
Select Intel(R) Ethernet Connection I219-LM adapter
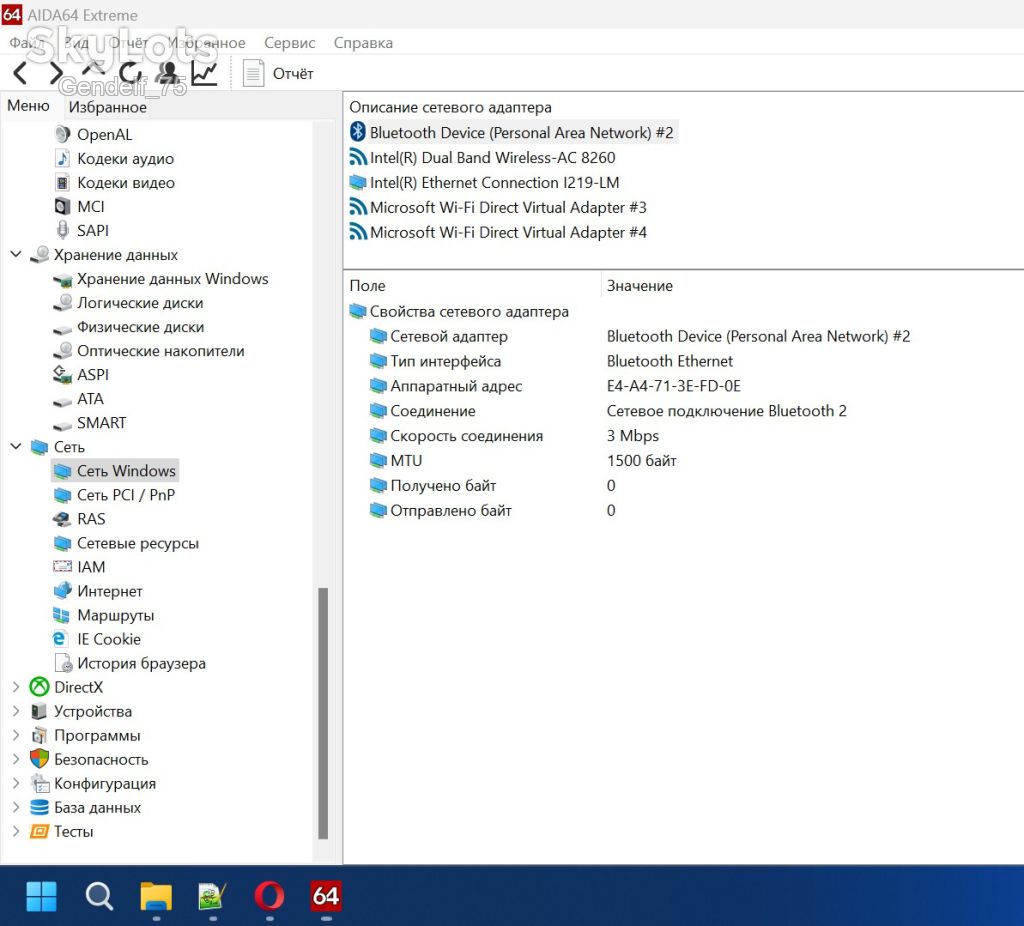point(494,182)
